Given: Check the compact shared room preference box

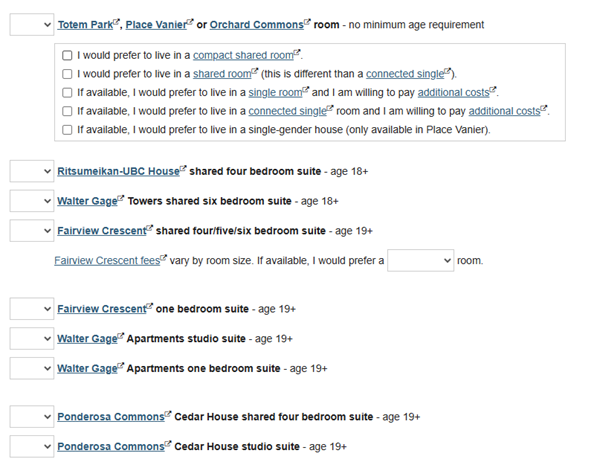Looking at the screenshot, I should (x=67, y=55).
